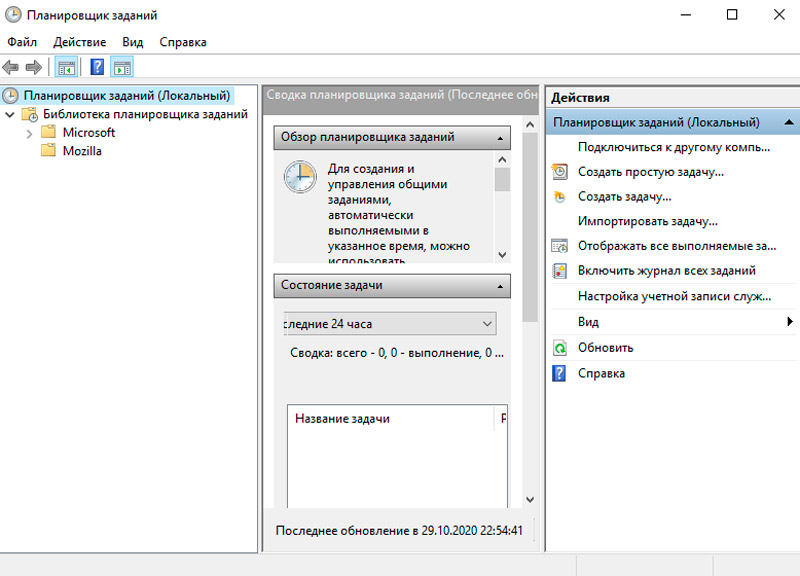
Task: Click scroll up arrow of center pane scrollbar
Action: tap(530, 124)
